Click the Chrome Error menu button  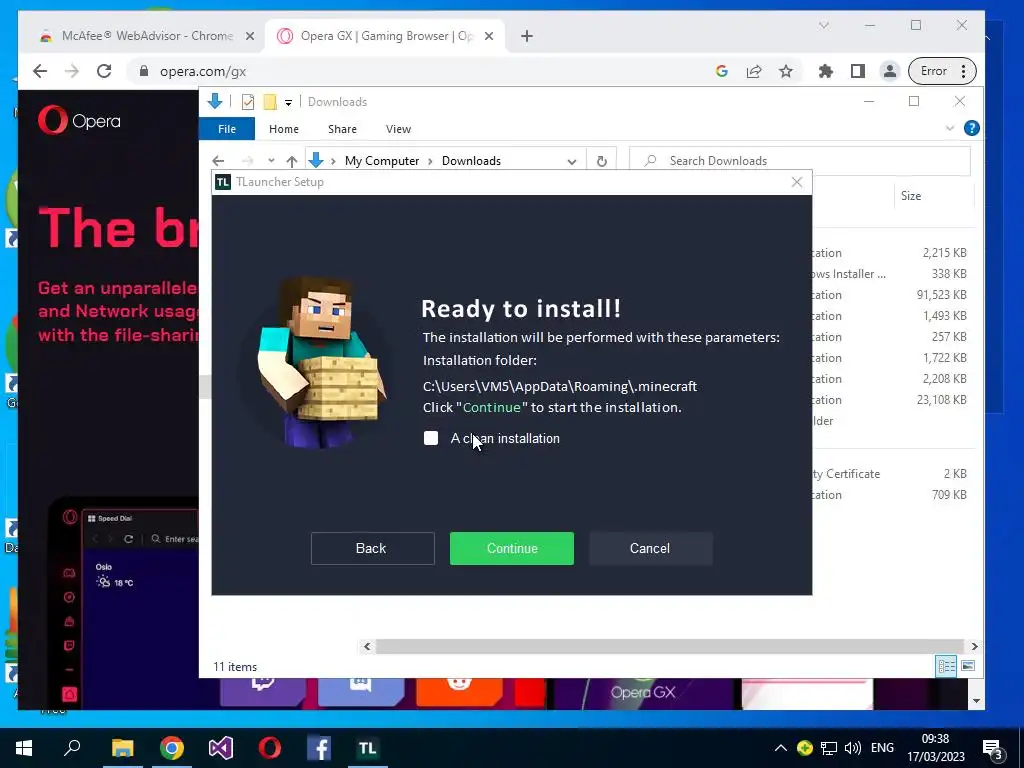click(x=942, y=71)
